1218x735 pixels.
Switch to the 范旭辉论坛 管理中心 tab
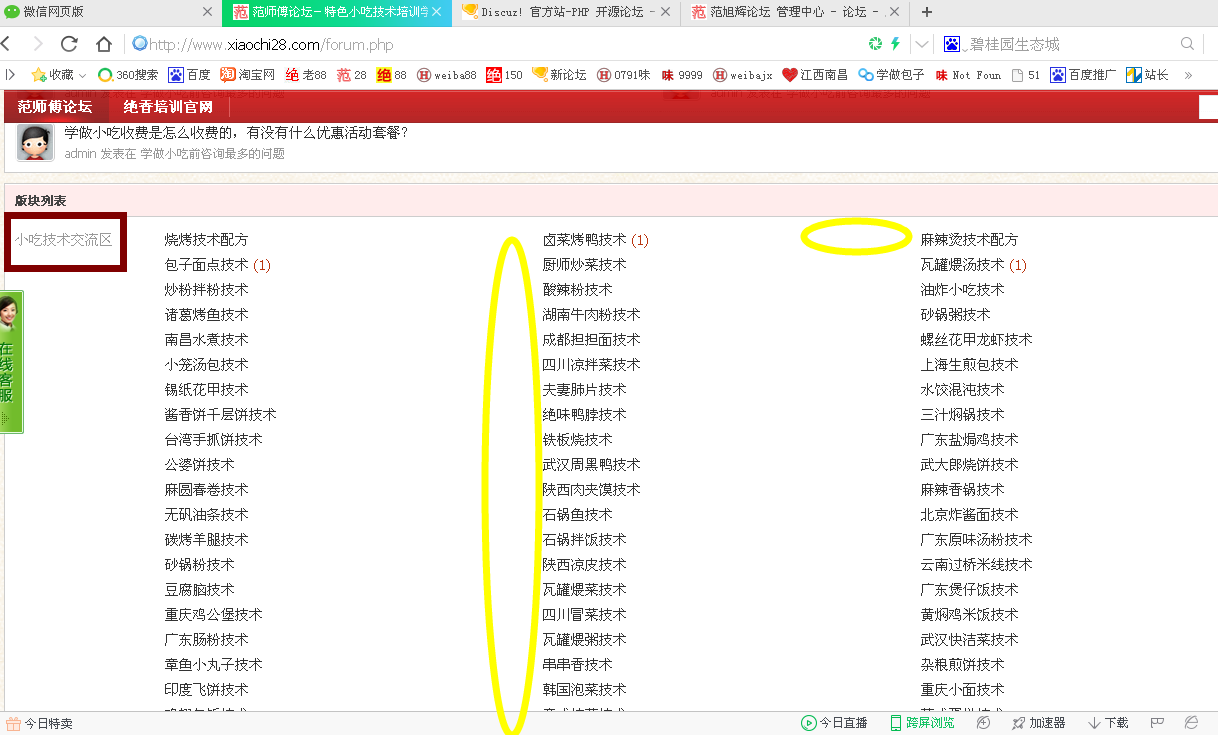(795, 12)
